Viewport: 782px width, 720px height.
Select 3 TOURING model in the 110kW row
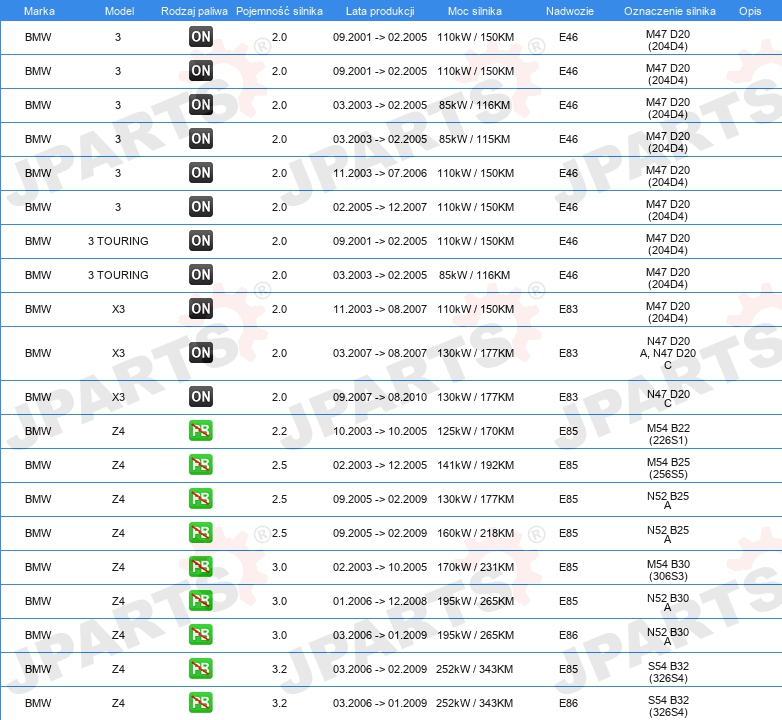tap(118, 241)
